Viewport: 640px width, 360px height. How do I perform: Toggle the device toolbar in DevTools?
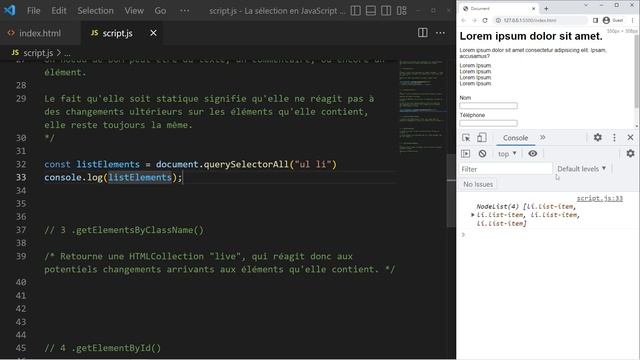coord(482,138)
